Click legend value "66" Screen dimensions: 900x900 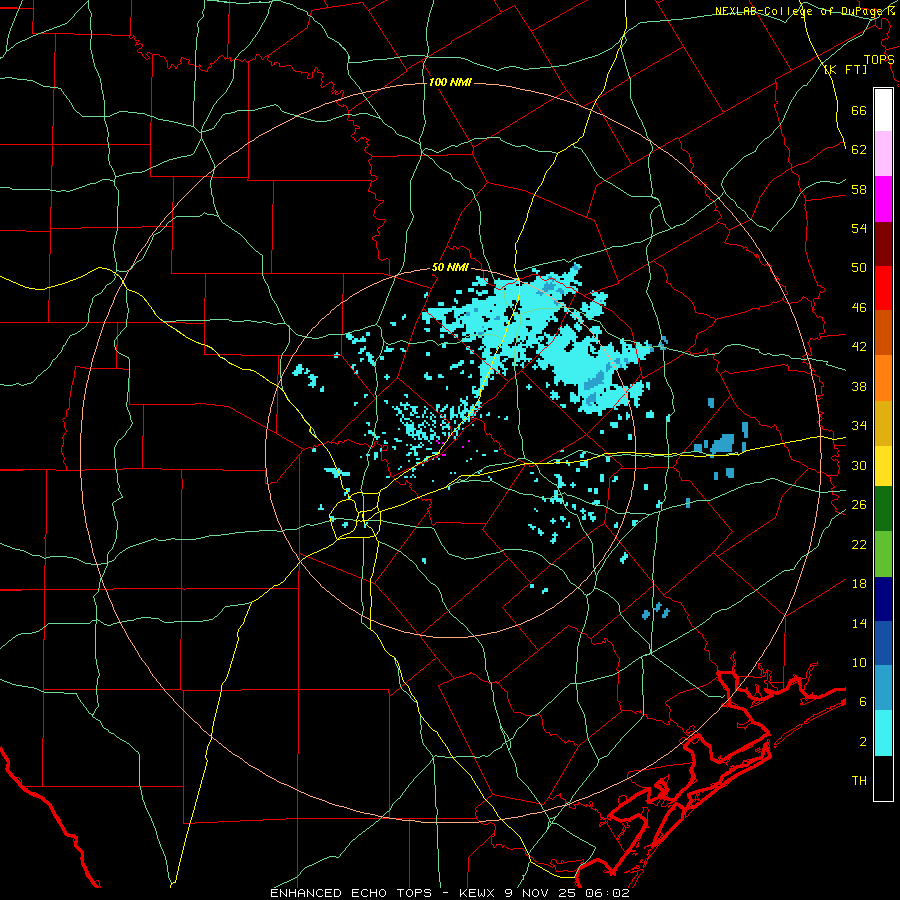click(859, 110)
